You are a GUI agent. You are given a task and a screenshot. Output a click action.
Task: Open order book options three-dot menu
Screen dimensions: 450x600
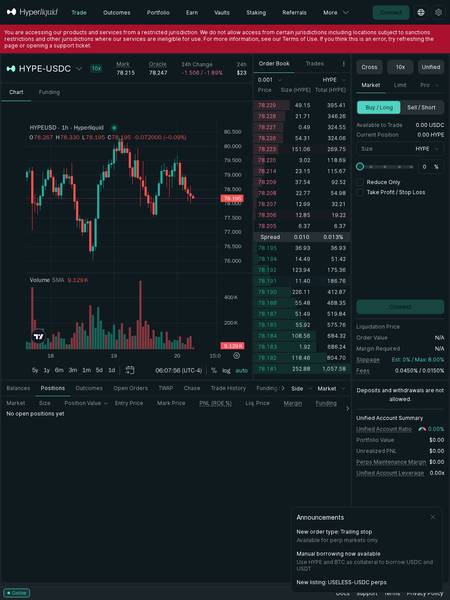(x=343, y=64)
